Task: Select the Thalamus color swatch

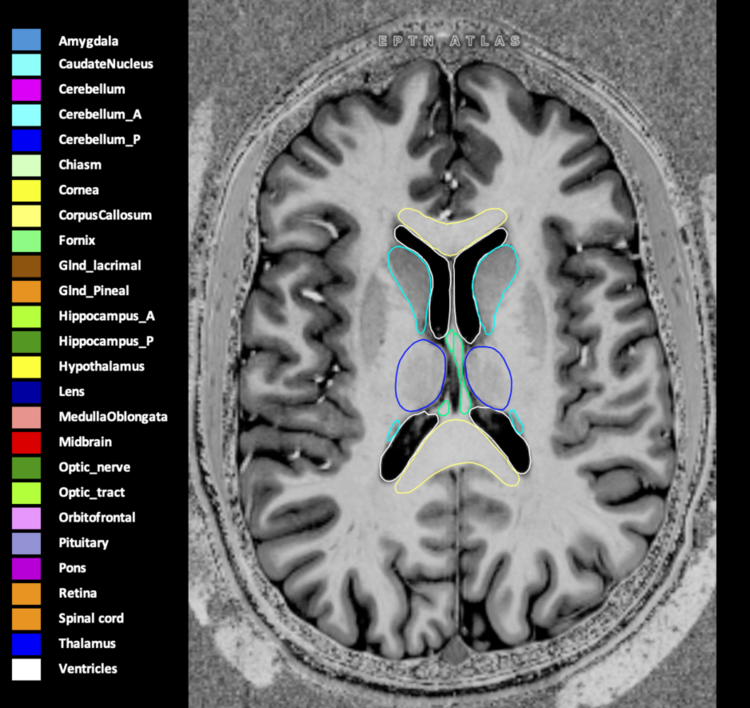Action: [26, 644]
